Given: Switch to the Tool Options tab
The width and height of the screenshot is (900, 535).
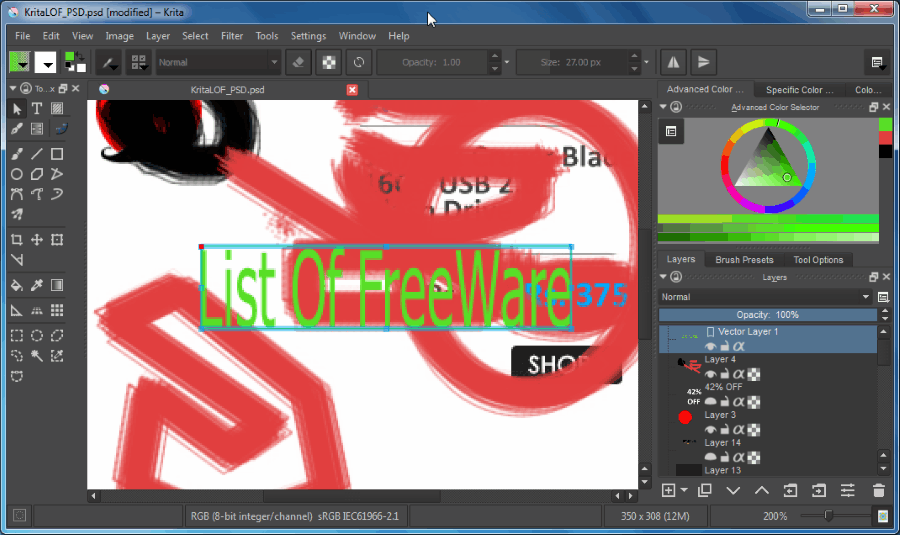Looking at the screenshot, I should click(x=818, y=259).
